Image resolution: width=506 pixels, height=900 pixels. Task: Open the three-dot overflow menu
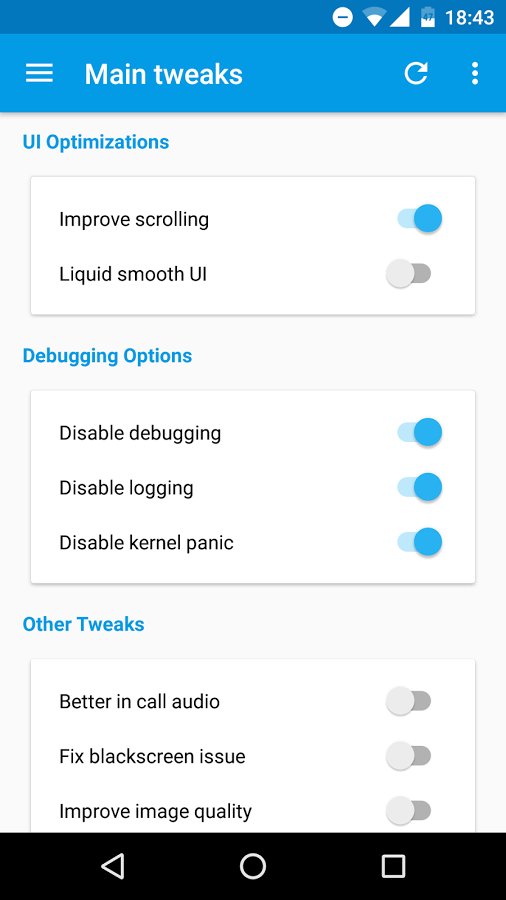coord(474,73)
